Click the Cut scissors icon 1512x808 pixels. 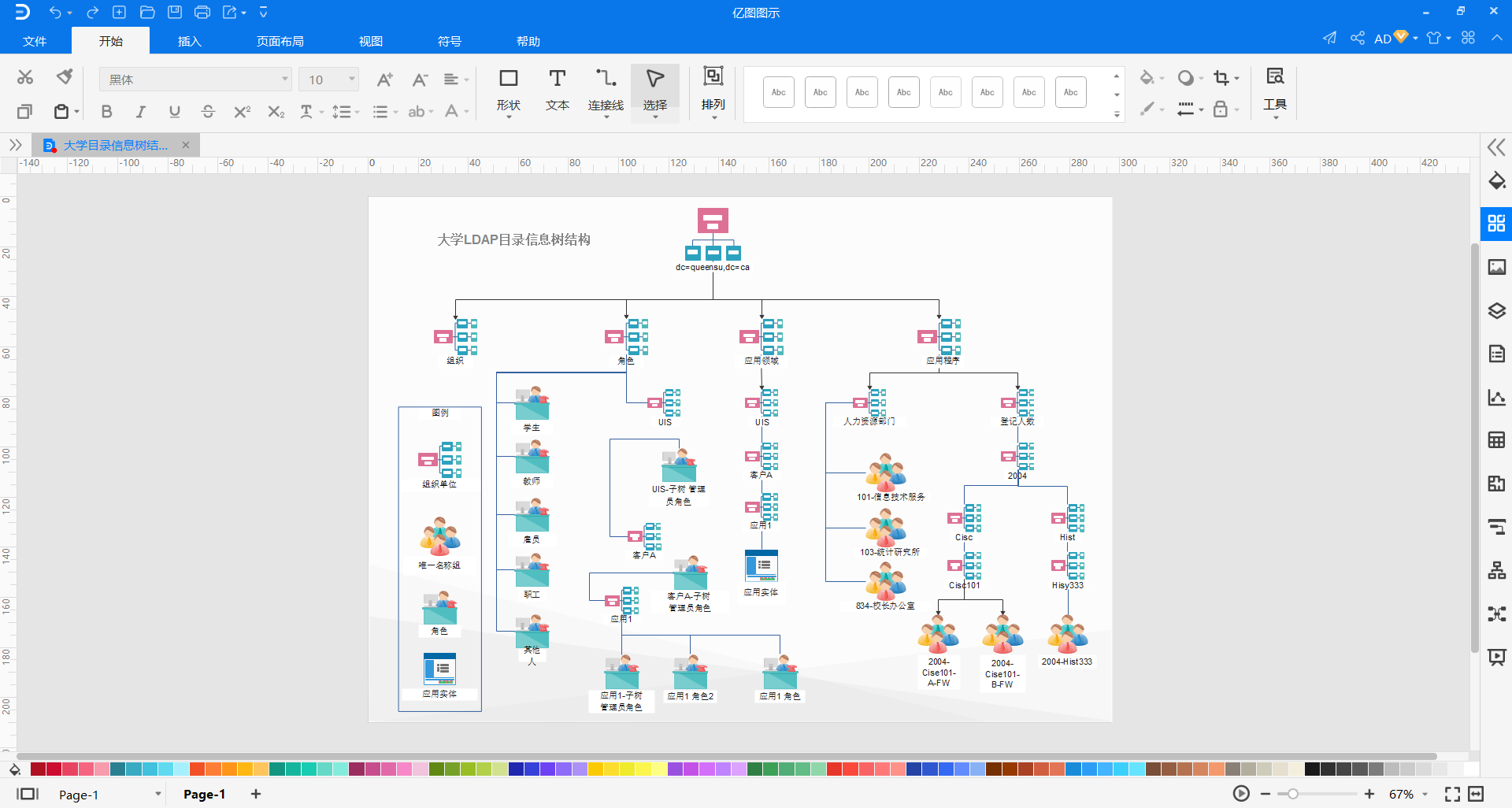coord(25,77)
